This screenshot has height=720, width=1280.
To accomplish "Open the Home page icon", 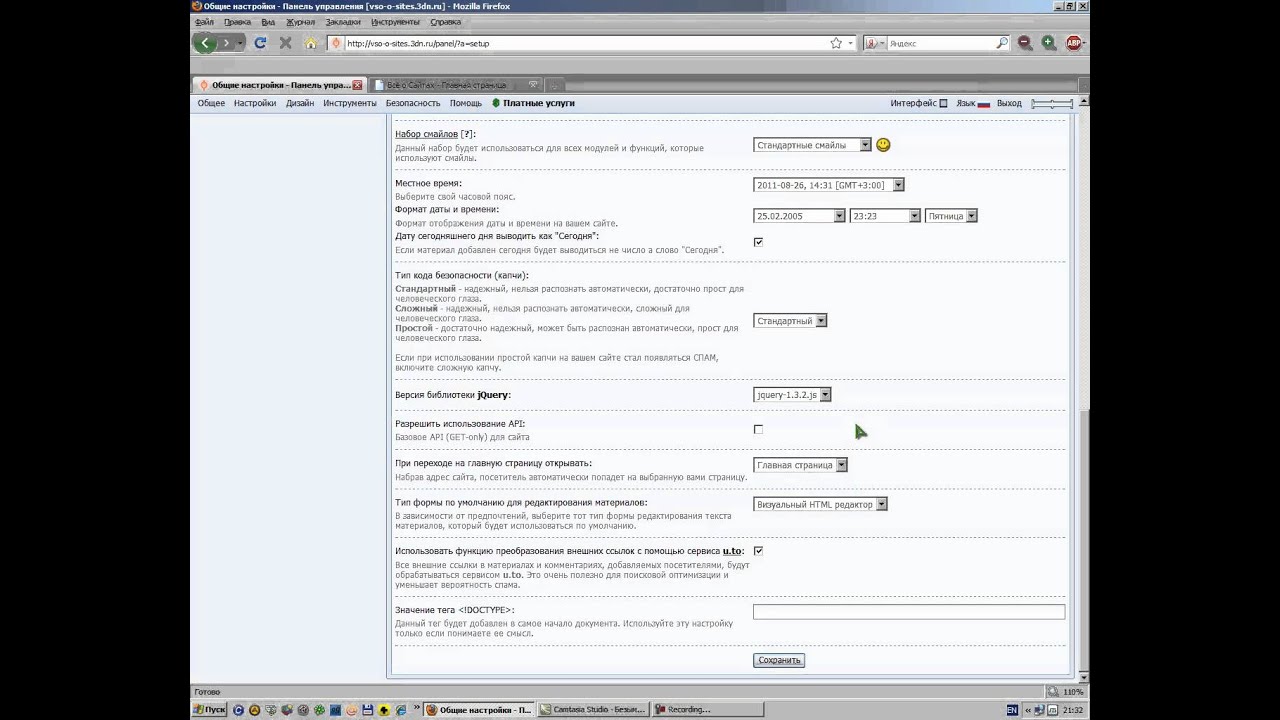I will click(311, 43).
